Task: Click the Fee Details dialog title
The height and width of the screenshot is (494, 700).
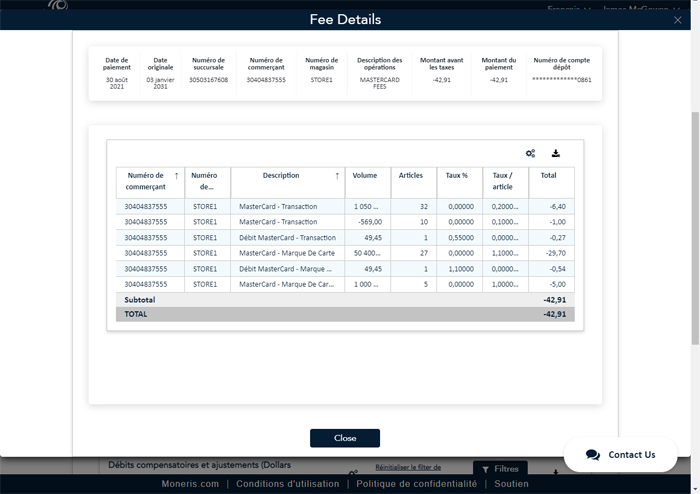Action: (x=345, y=20)
